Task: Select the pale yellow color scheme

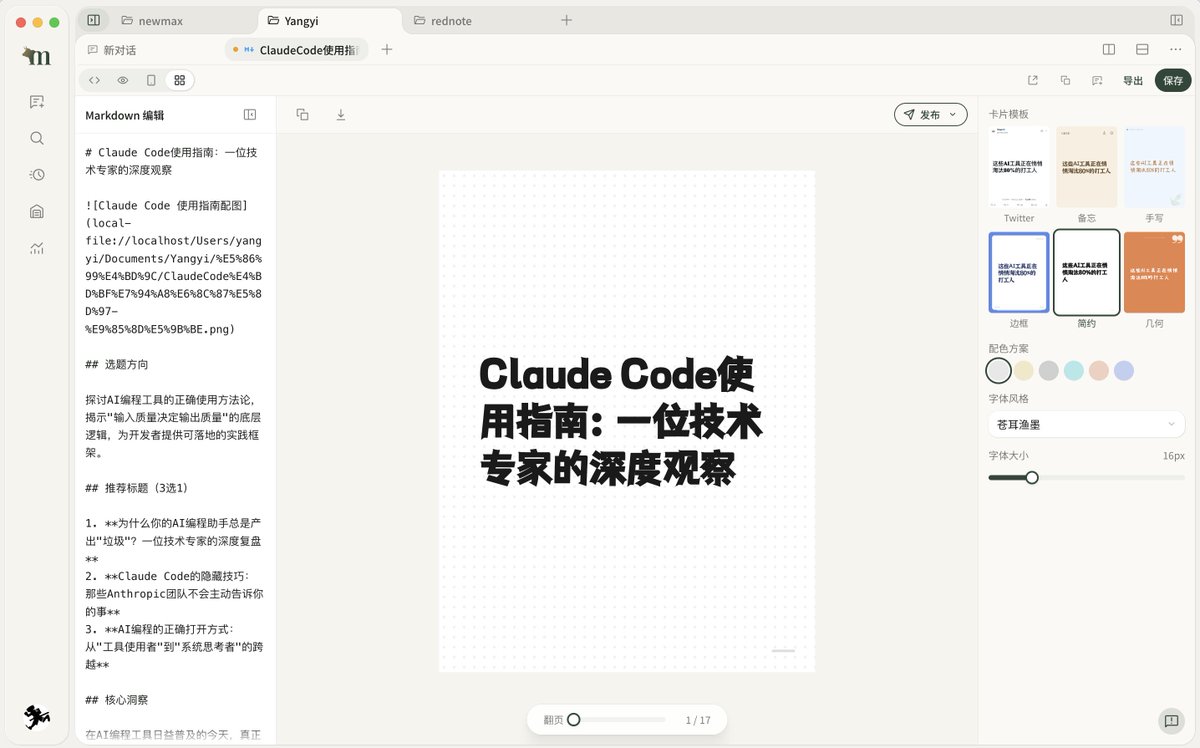Action: tap(1023, 370)
